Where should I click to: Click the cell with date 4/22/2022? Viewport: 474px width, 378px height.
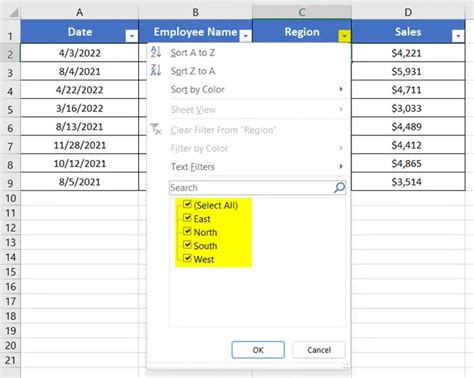[x=79, y=89]
